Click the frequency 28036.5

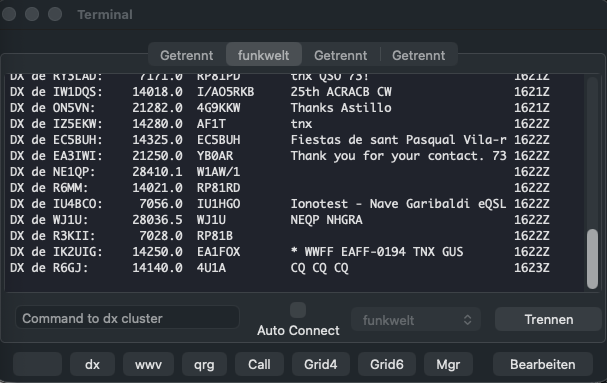click(157, 220)
